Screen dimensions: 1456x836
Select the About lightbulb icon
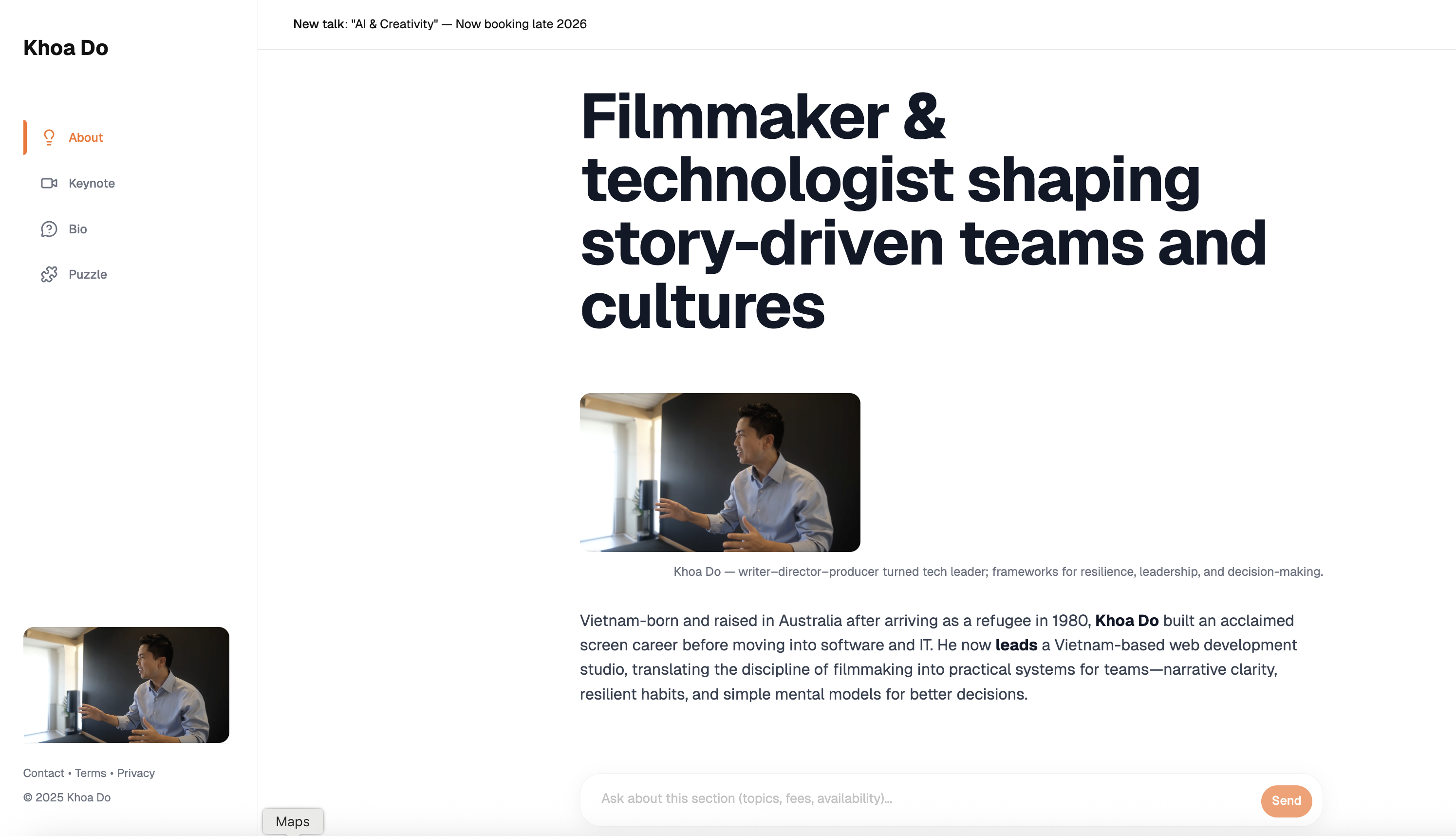(x=49, y=136)
